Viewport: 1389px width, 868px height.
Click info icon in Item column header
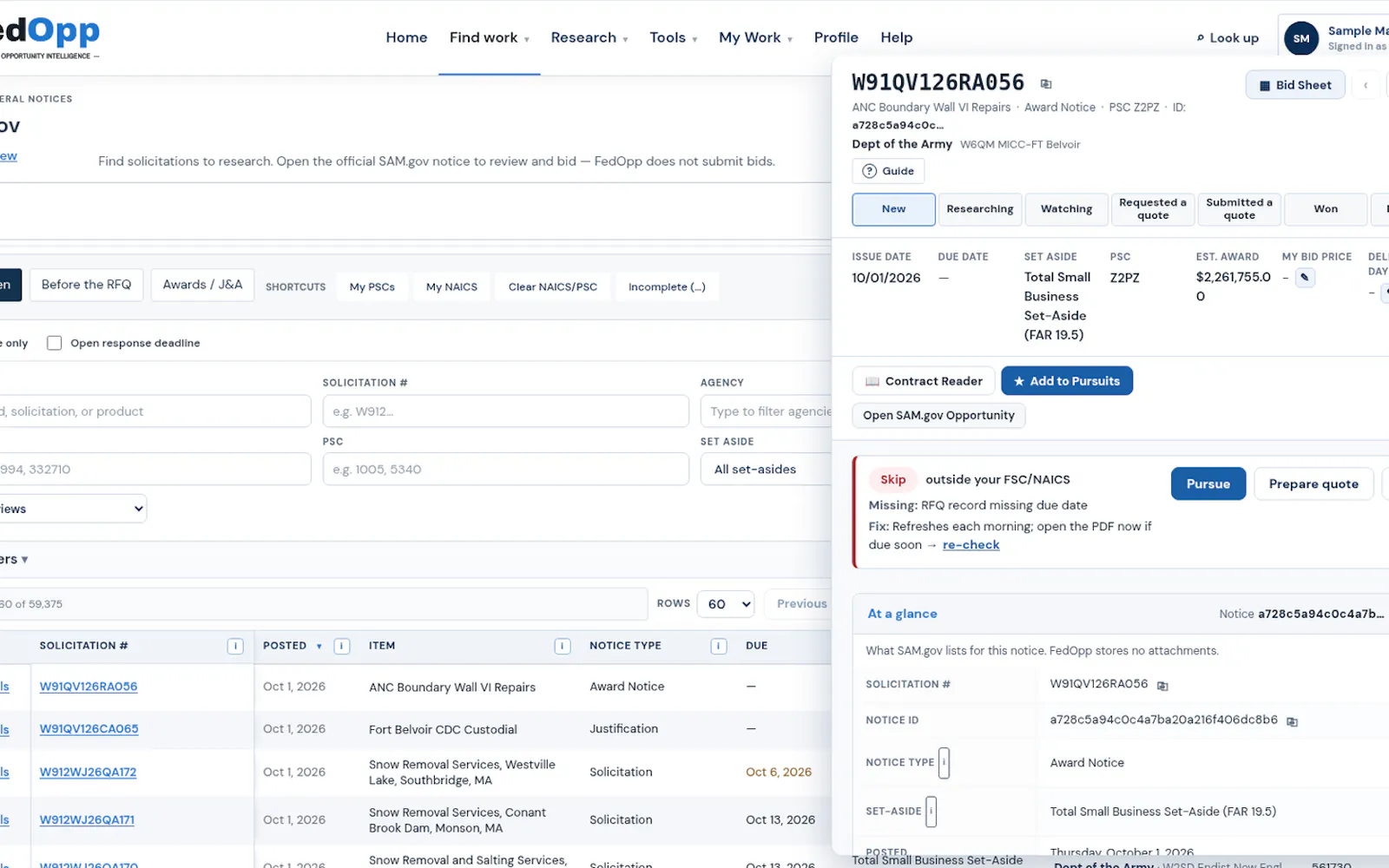point(563,646)
